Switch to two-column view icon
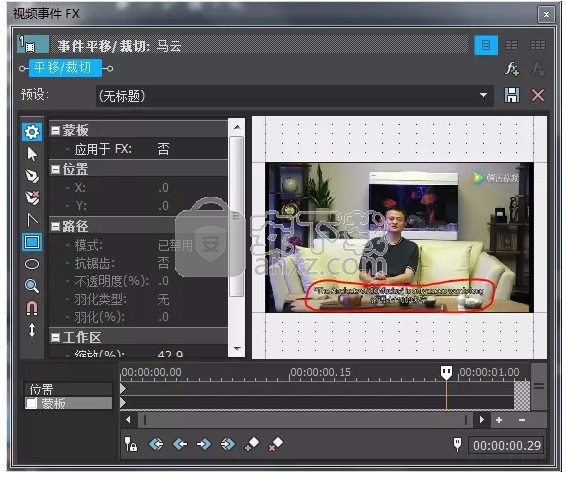This screenshot has height=477, width=566. coord(511,45)
